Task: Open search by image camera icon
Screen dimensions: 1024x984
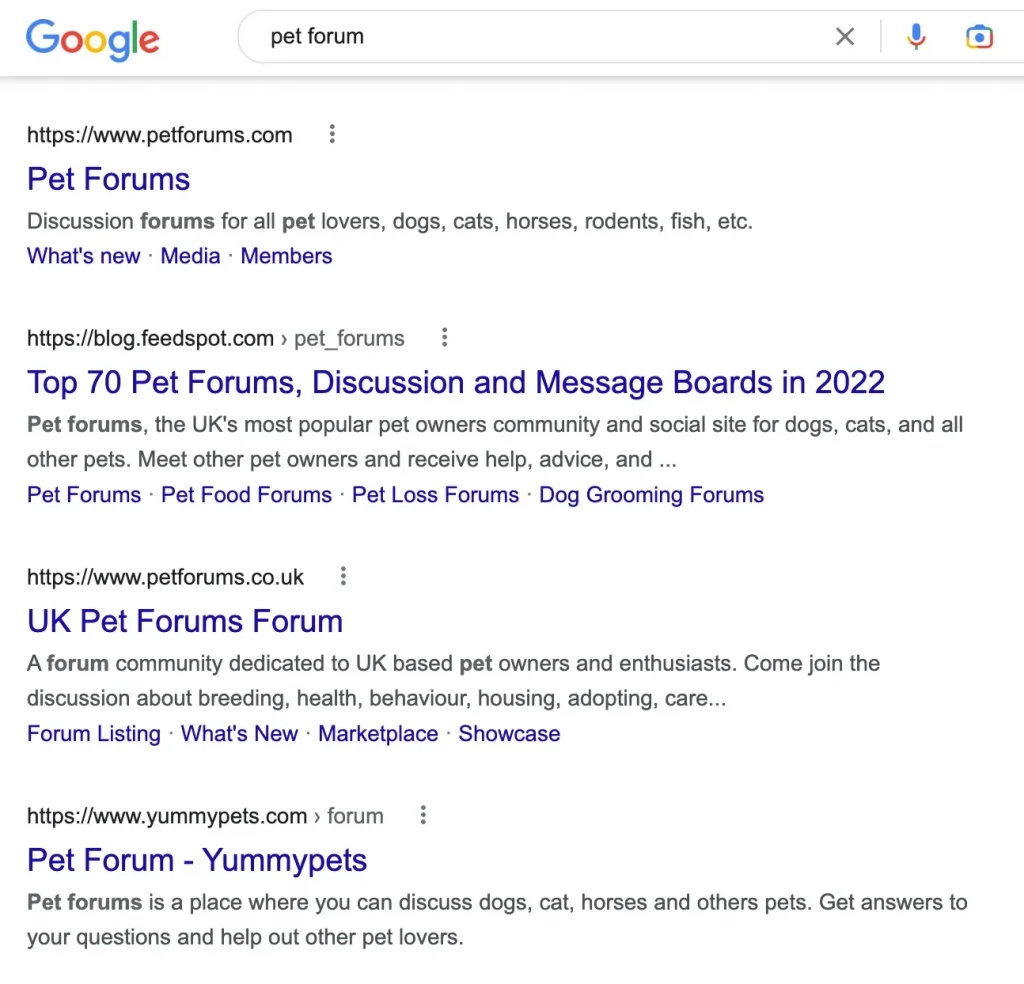Action: coord(979,37)
